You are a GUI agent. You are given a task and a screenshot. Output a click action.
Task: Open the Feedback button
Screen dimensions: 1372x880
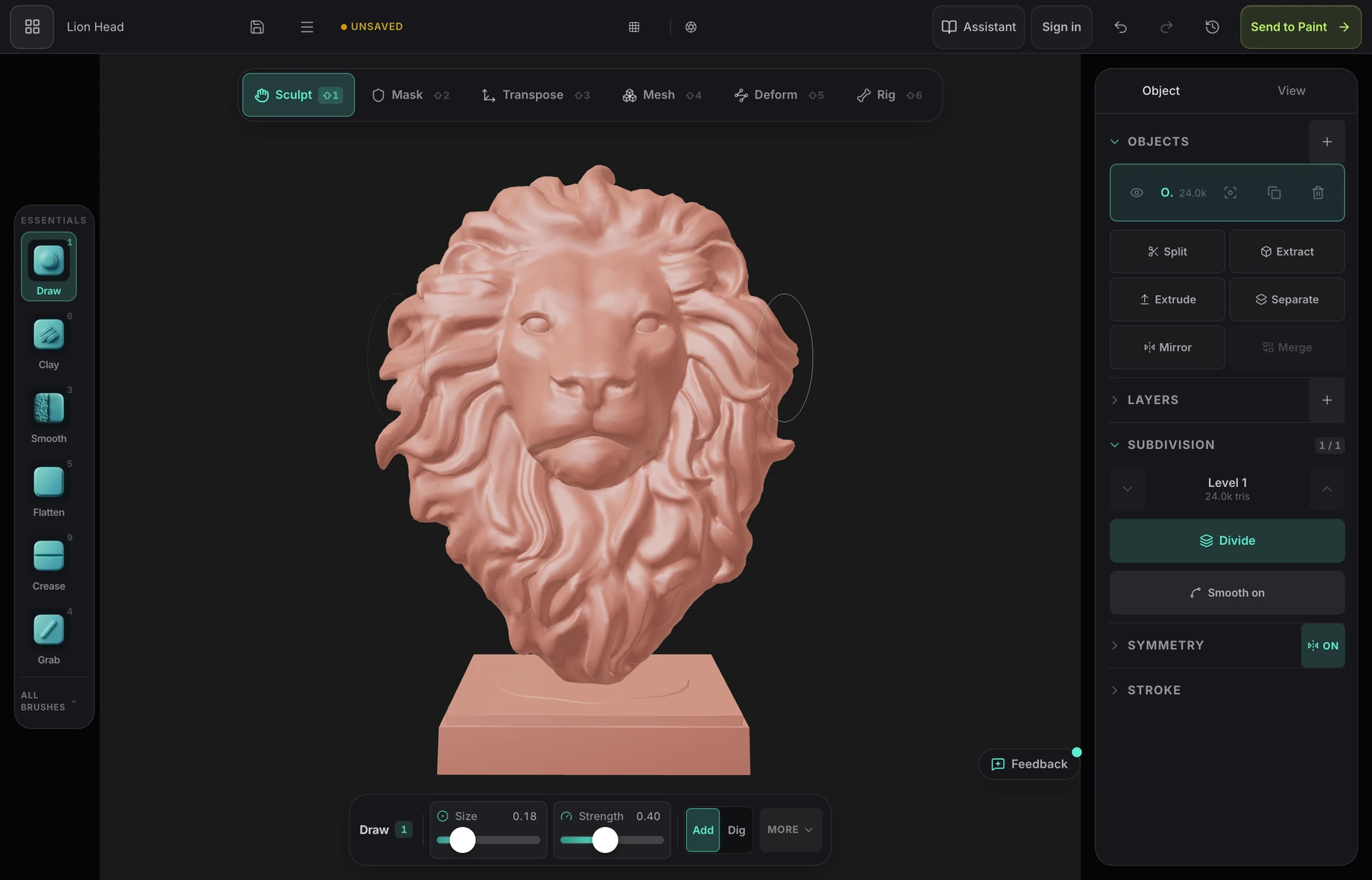tap(1029, 764)
